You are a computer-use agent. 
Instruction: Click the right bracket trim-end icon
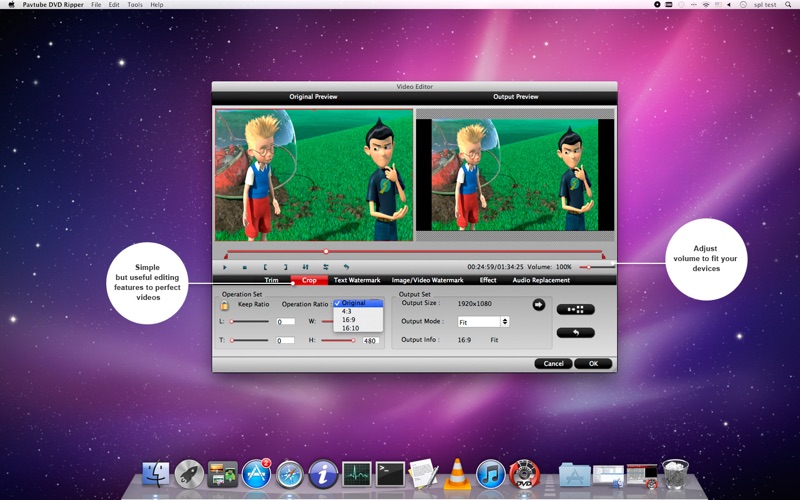pos(285,267)
